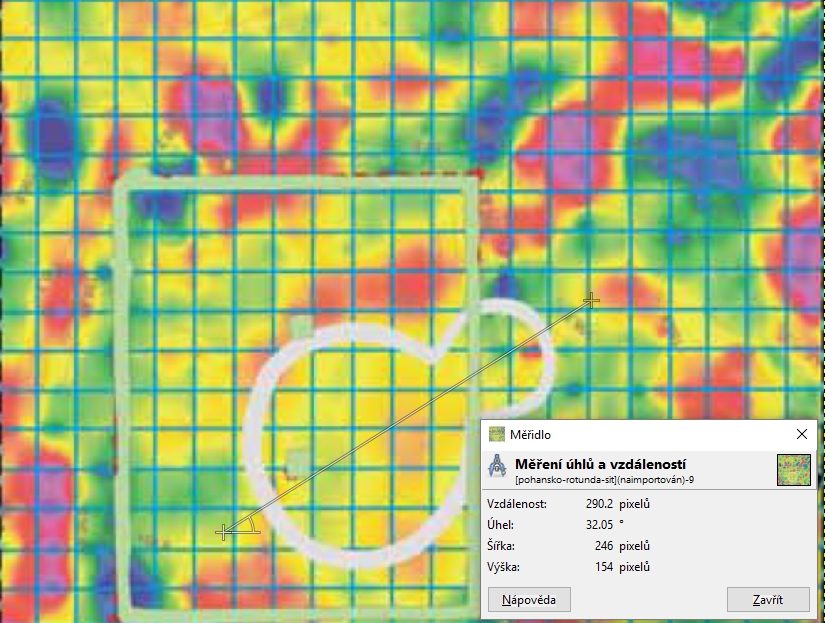This screenshot has height=623, width=825.
Task: Click the green square marker inside the white circle
Action: click(x=296, y=461)
